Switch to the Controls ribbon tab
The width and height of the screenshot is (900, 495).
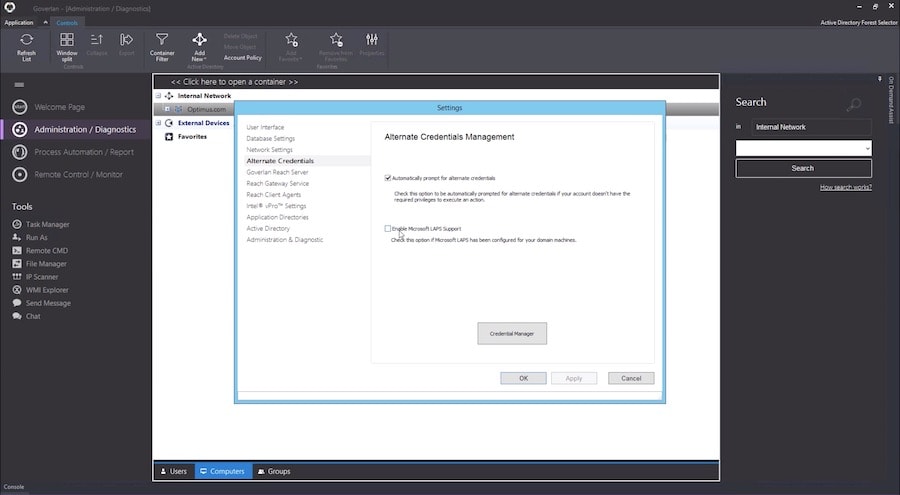click(67, 22)
